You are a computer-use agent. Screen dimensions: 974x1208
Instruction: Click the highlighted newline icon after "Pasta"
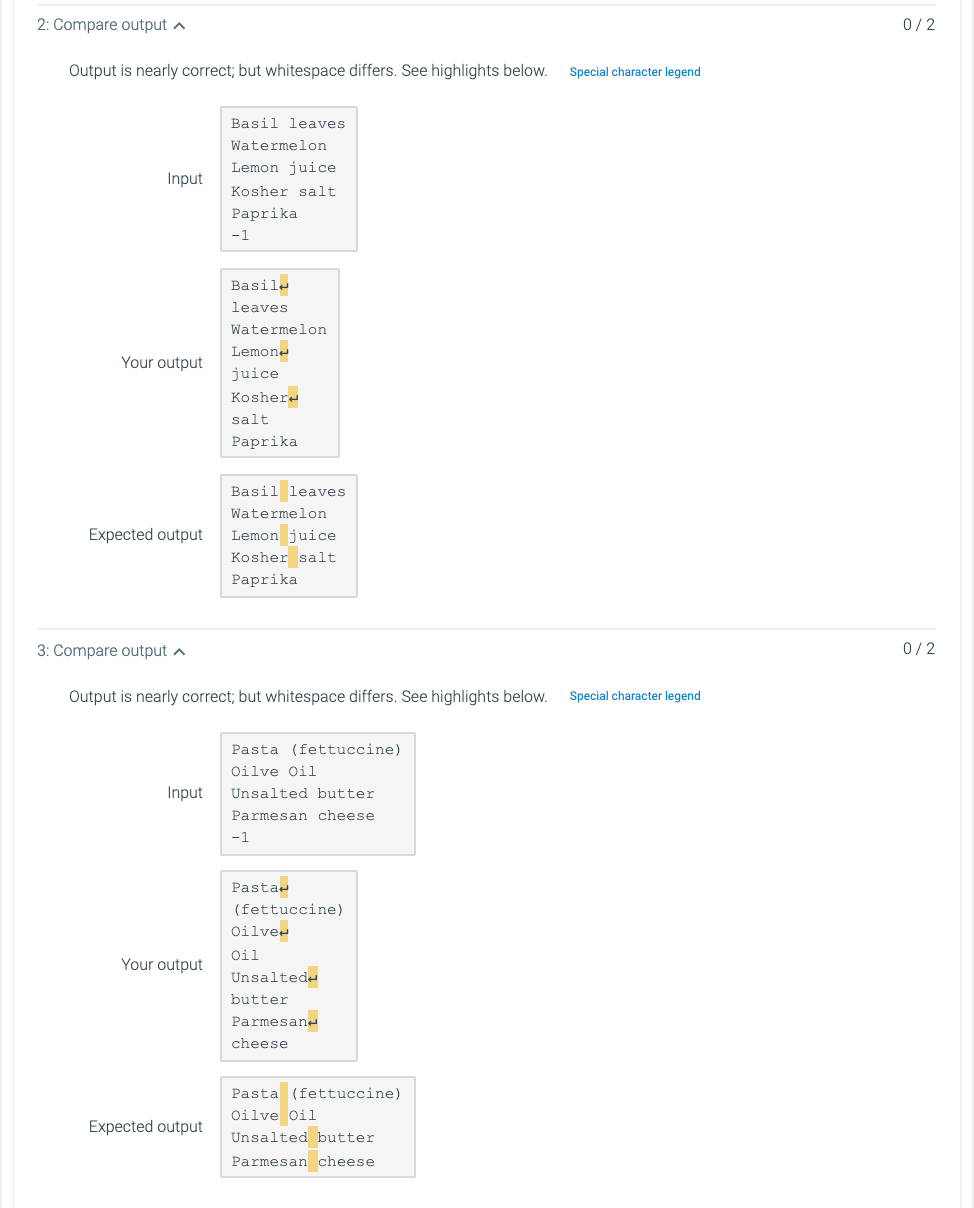[x=285, y=887]
